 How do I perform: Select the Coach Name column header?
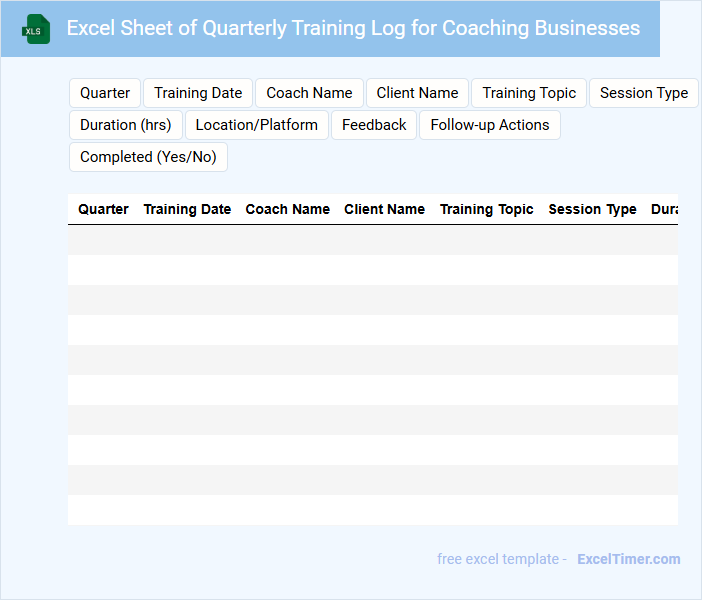coord(287,209)
